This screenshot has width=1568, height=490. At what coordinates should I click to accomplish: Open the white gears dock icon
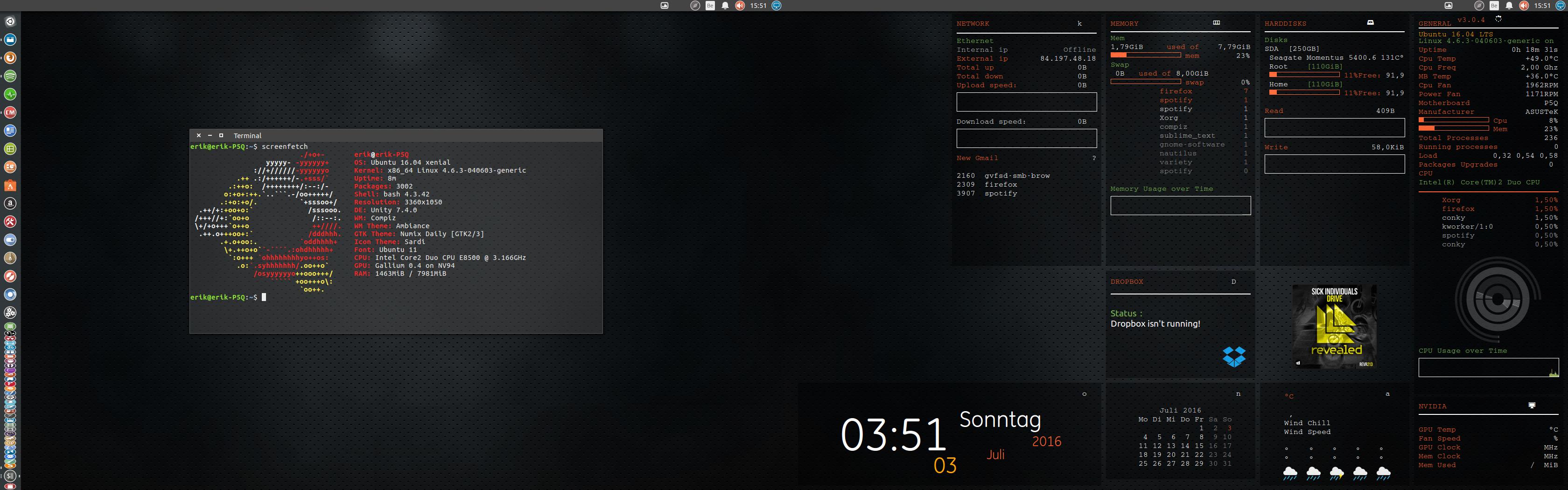coord(10,313)
